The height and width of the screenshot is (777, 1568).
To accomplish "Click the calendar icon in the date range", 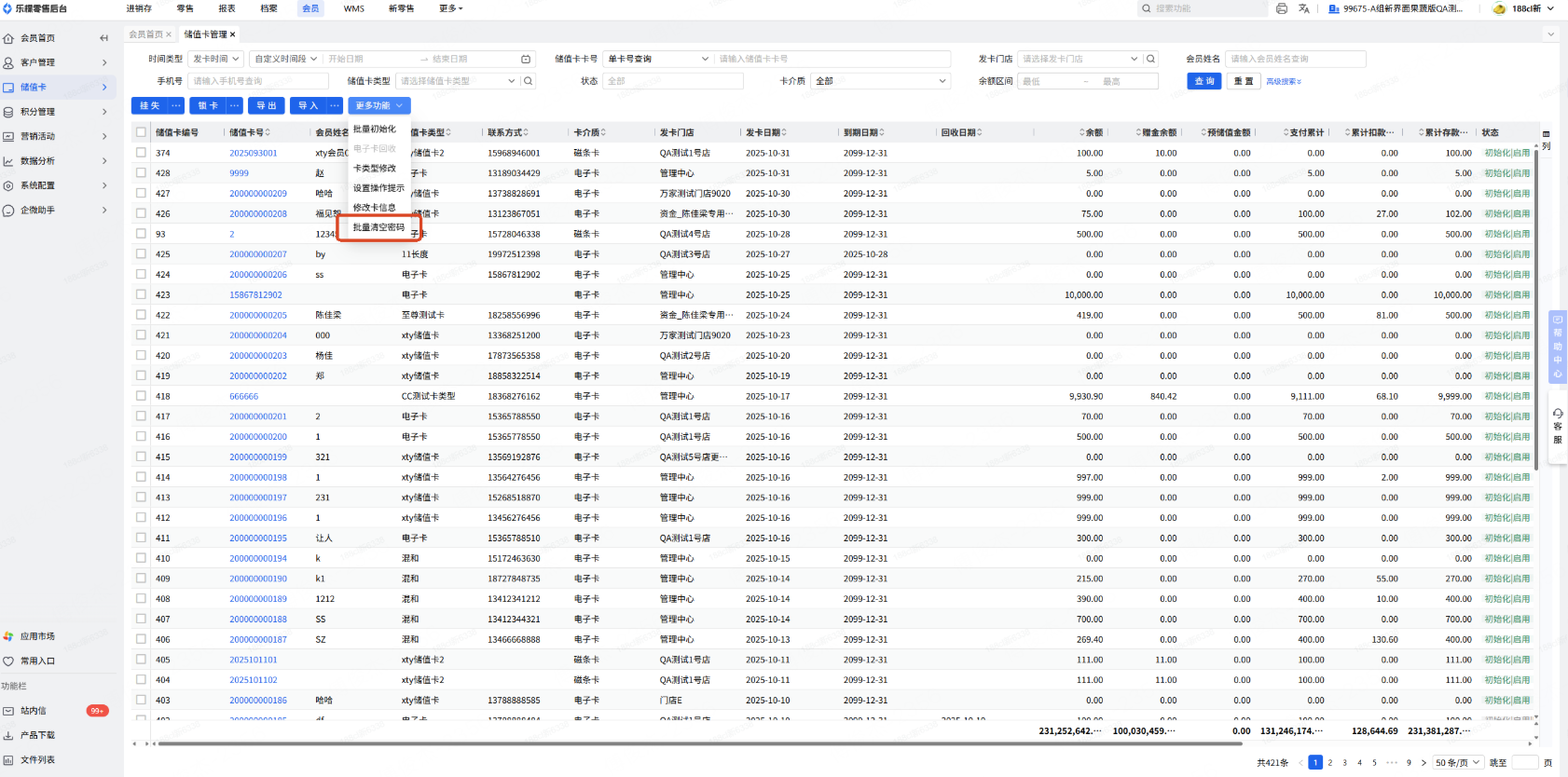I will click(526, 59).
